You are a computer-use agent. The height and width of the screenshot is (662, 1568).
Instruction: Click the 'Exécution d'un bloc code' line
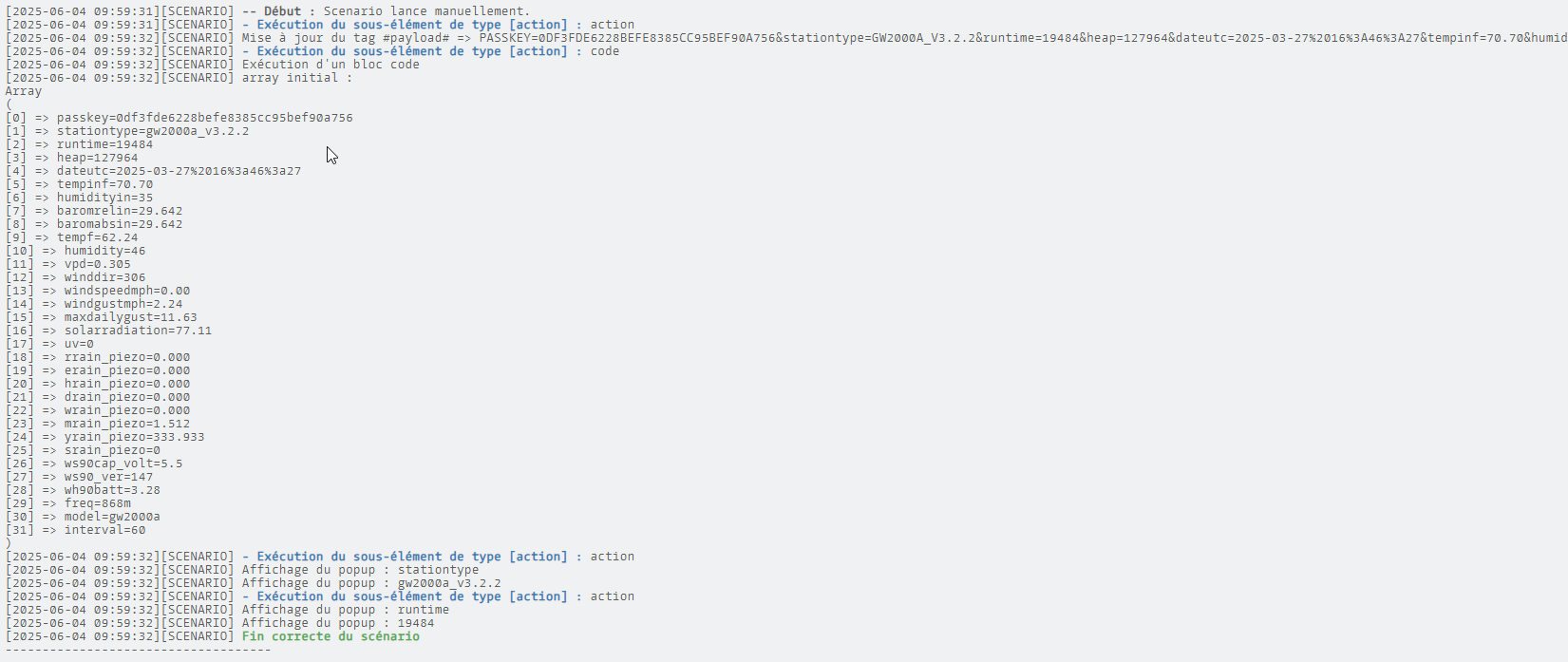[x=331, y=65]
